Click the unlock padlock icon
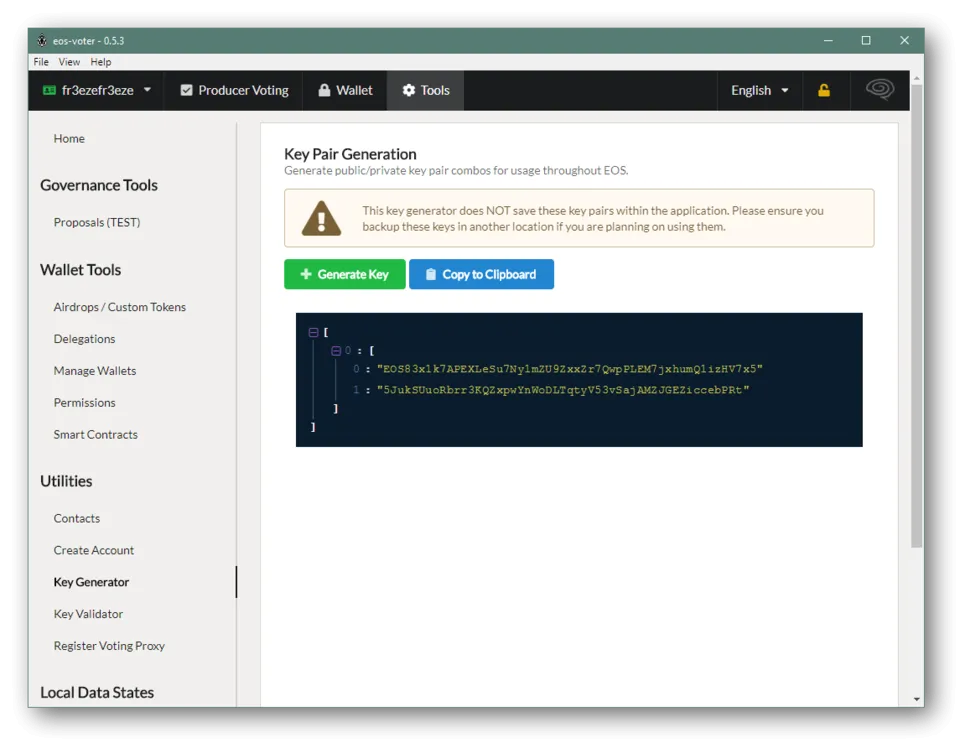The image size is (960, 743). click(x=824, y=91)
